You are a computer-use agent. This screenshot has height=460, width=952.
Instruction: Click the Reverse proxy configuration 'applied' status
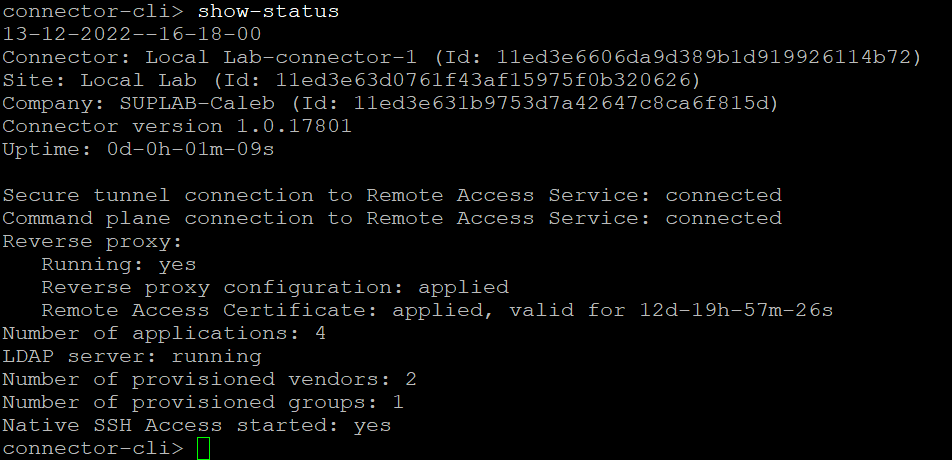tap(463, 287)
